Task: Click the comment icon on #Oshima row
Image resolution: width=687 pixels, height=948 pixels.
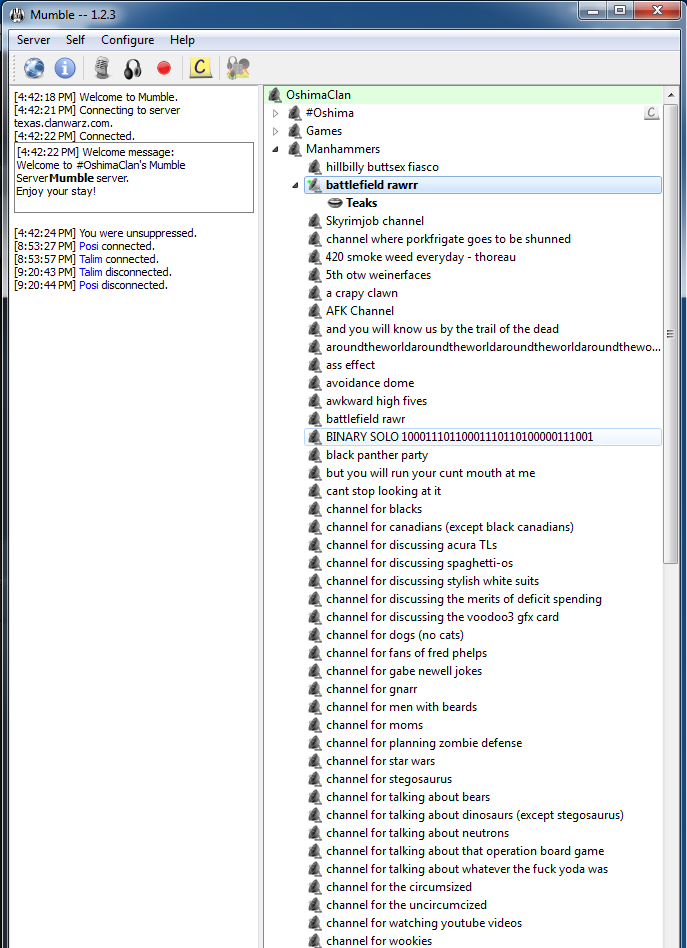Action: tap(651, 113)
